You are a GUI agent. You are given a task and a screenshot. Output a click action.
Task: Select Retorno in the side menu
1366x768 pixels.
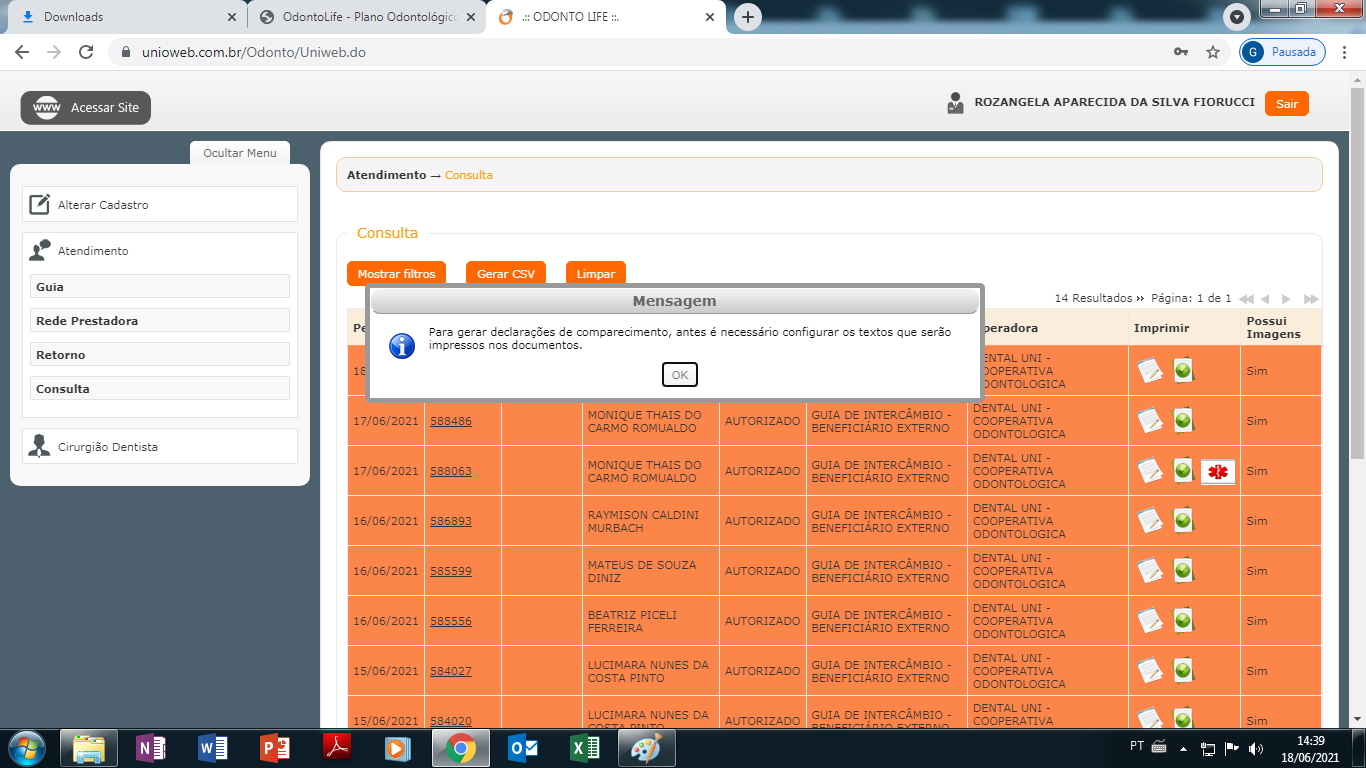click(160, 355)
